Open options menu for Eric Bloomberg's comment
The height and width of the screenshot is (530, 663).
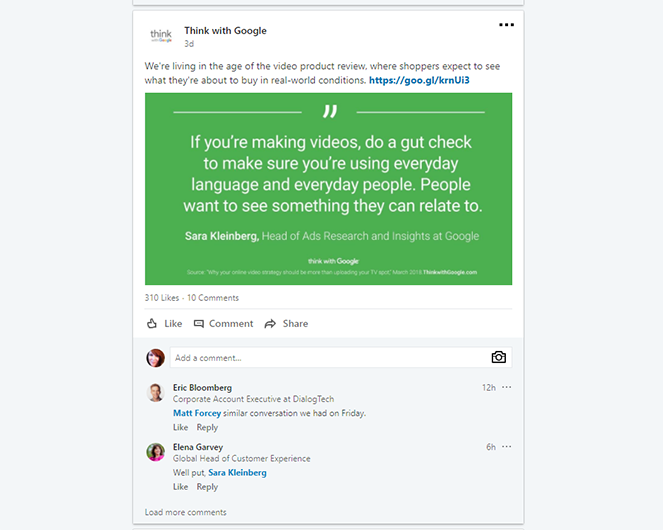pos(507,387)
